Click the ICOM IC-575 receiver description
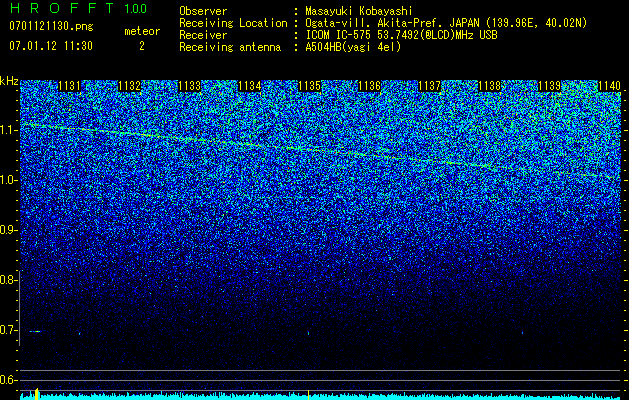Image resolution: width=629 pixels, height=400 pixels. [x=401, y=35]
